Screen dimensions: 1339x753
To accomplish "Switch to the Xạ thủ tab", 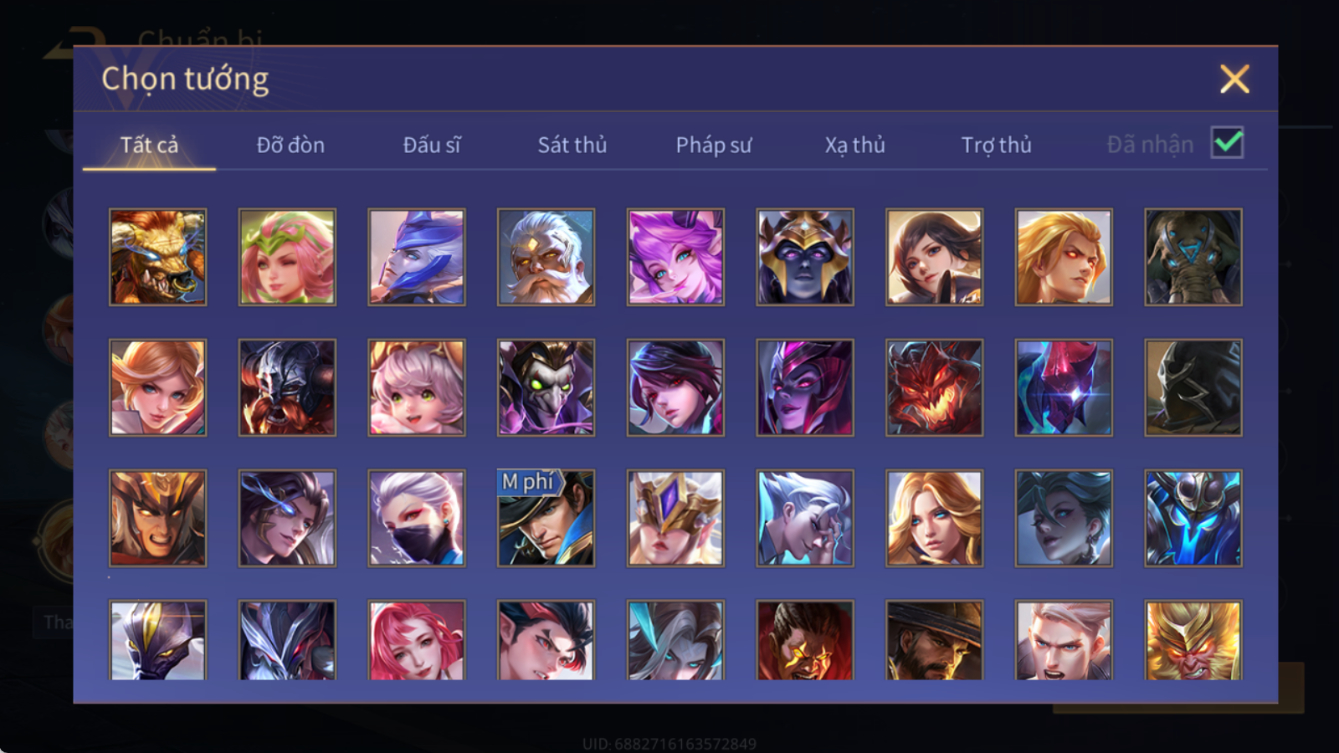I will (855, 145).
